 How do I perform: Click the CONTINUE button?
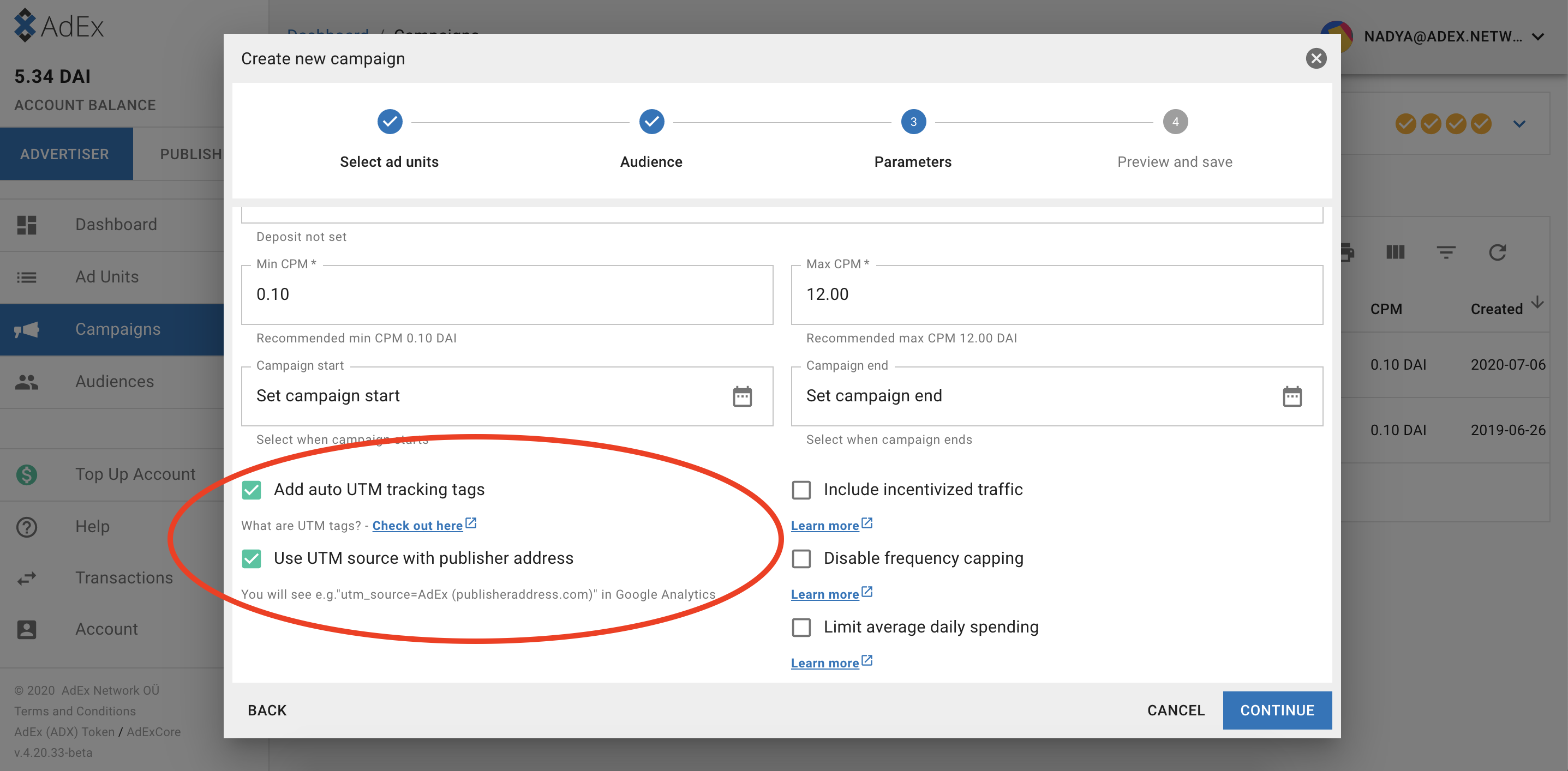(1277, 710)
